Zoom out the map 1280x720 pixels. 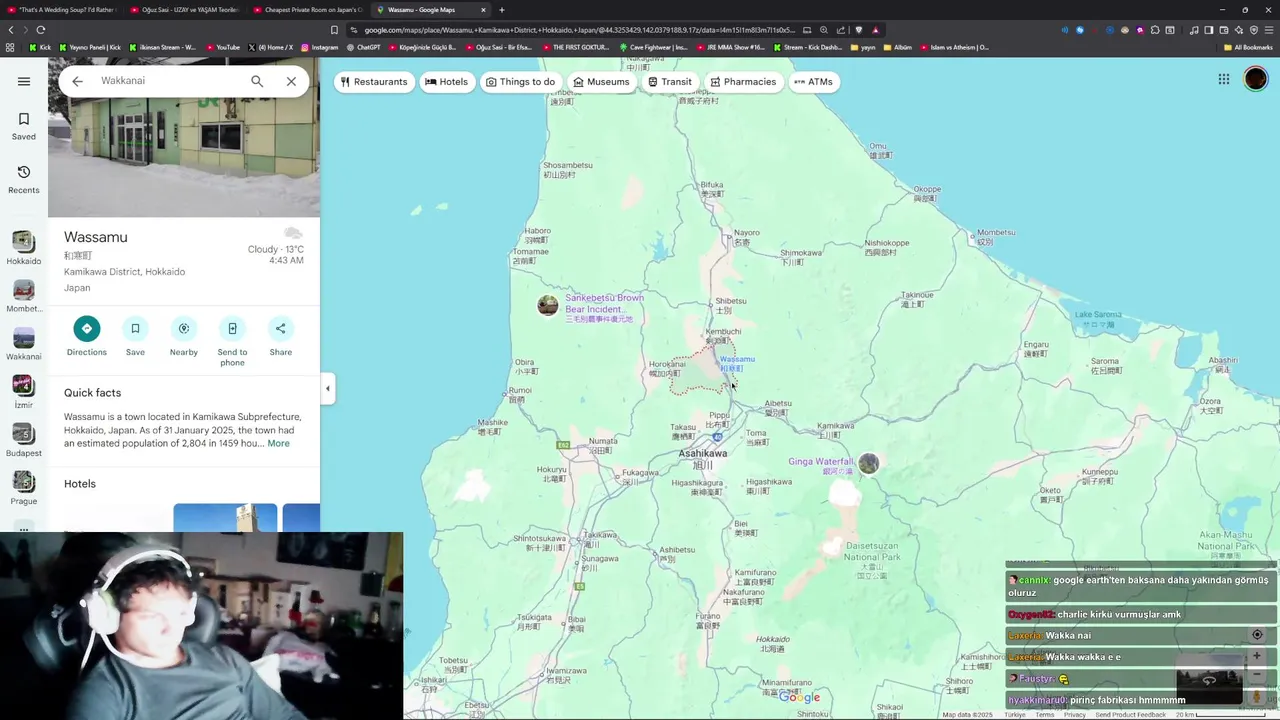[x=1257, y=674]
